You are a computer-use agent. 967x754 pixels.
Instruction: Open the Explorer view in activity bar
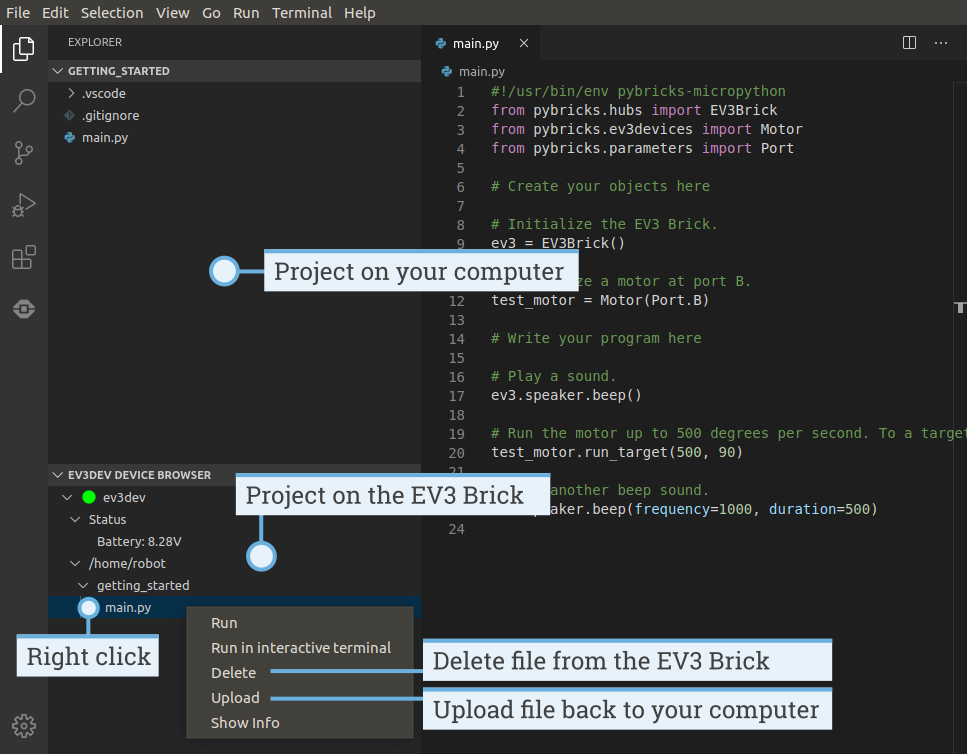(24, 47)
